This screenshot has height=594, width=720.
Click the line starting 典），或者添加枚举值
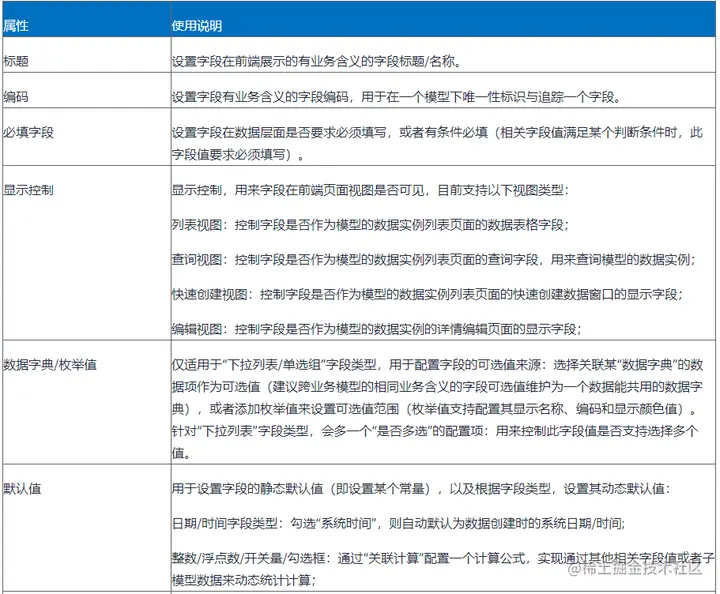point(434,409)
